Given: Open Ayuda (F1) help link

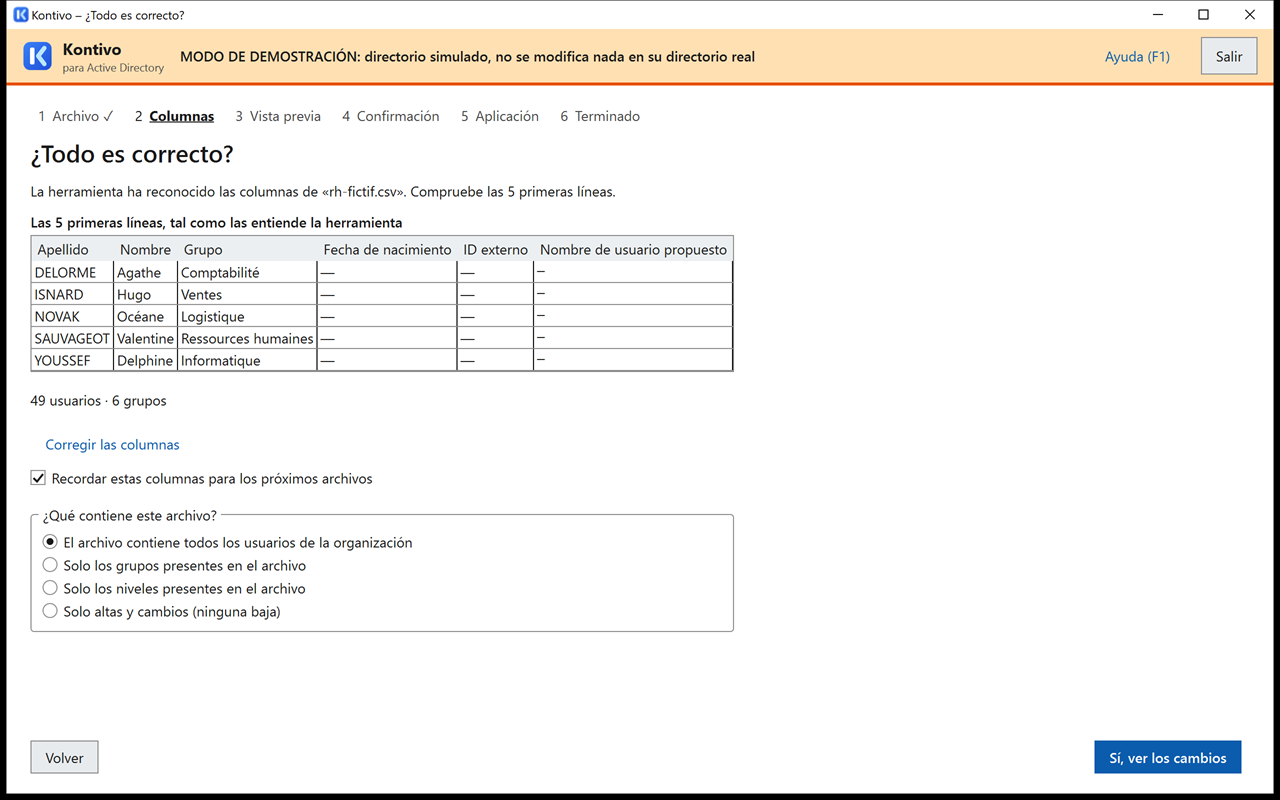Looking at the screenshot, I should coord(1137,57).
